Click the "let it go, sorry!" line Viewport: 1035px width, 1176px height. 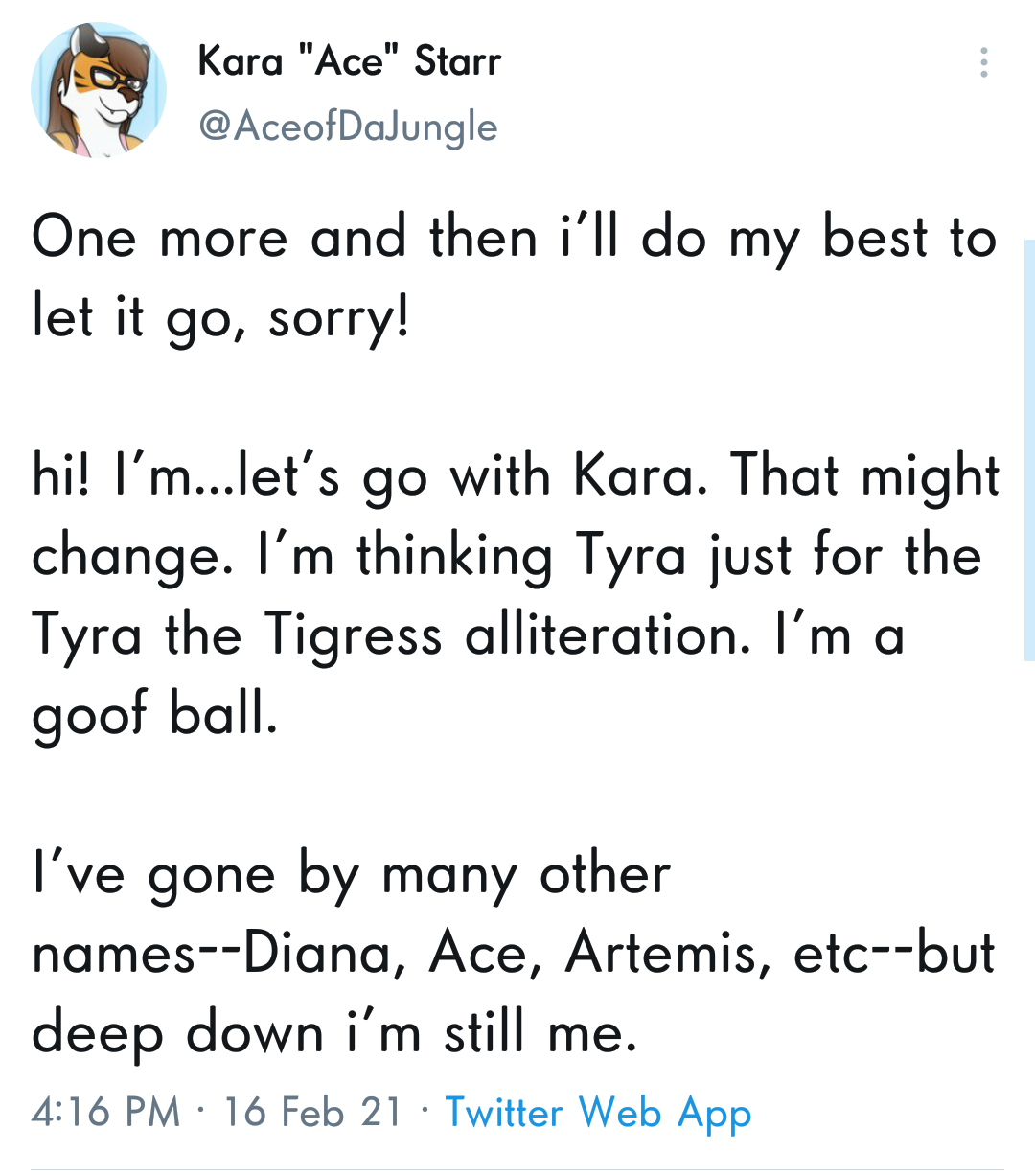[x=221, y=318]
